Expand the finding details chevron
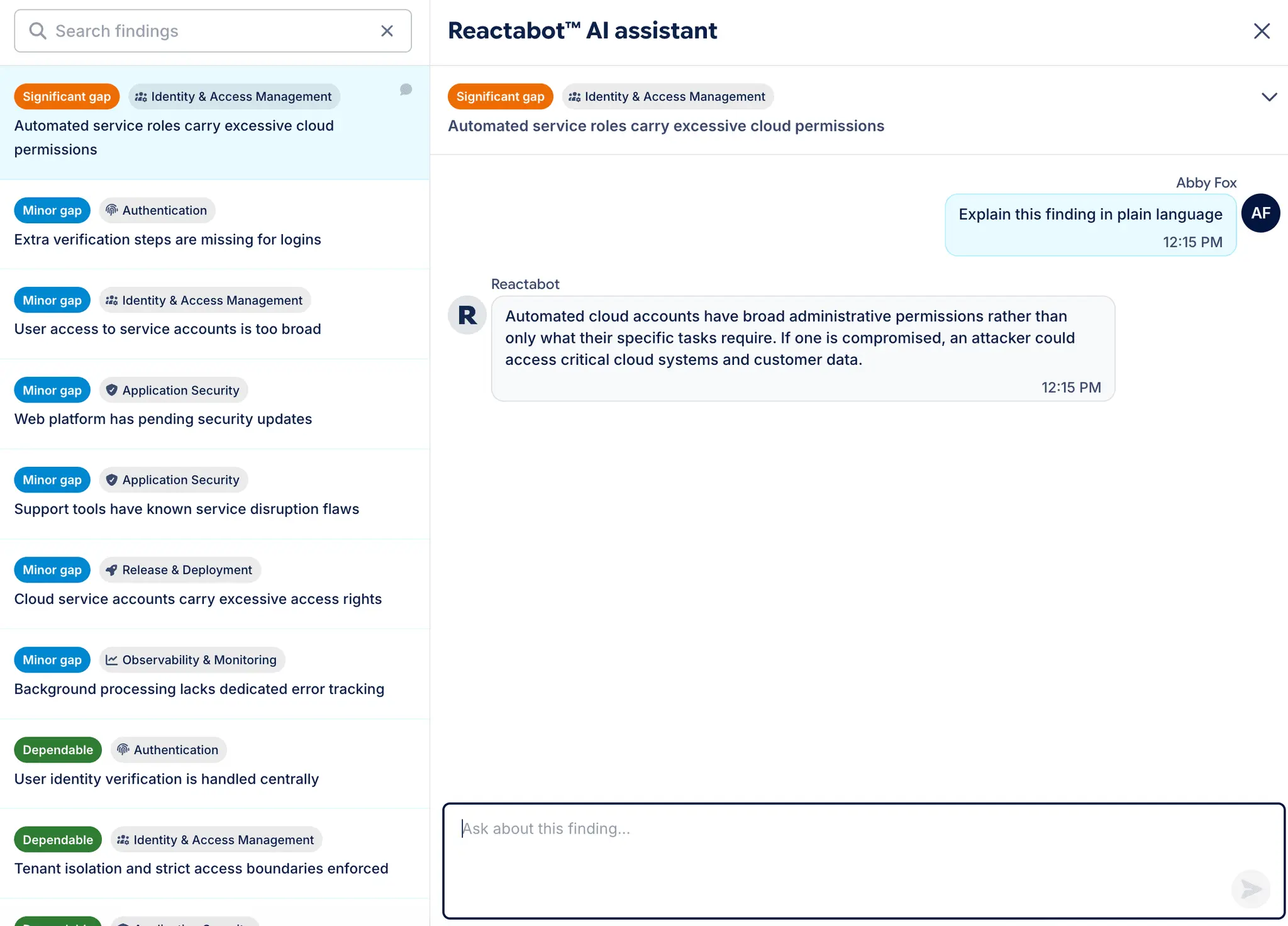This screenshot has height=926, width=1288. 1269,97
